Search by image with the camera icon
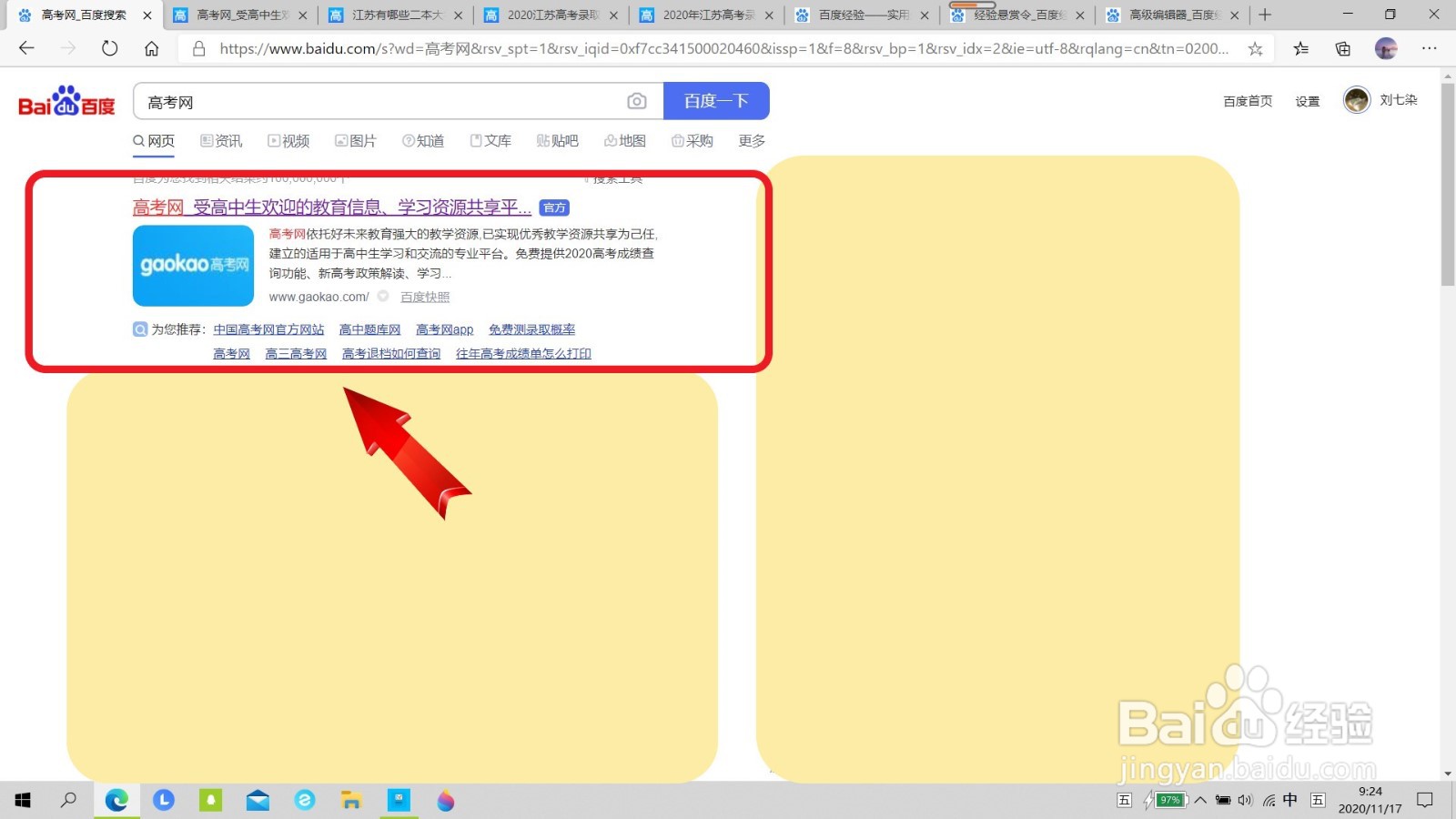Viewport: 1456px width, 819px height. 637,101
